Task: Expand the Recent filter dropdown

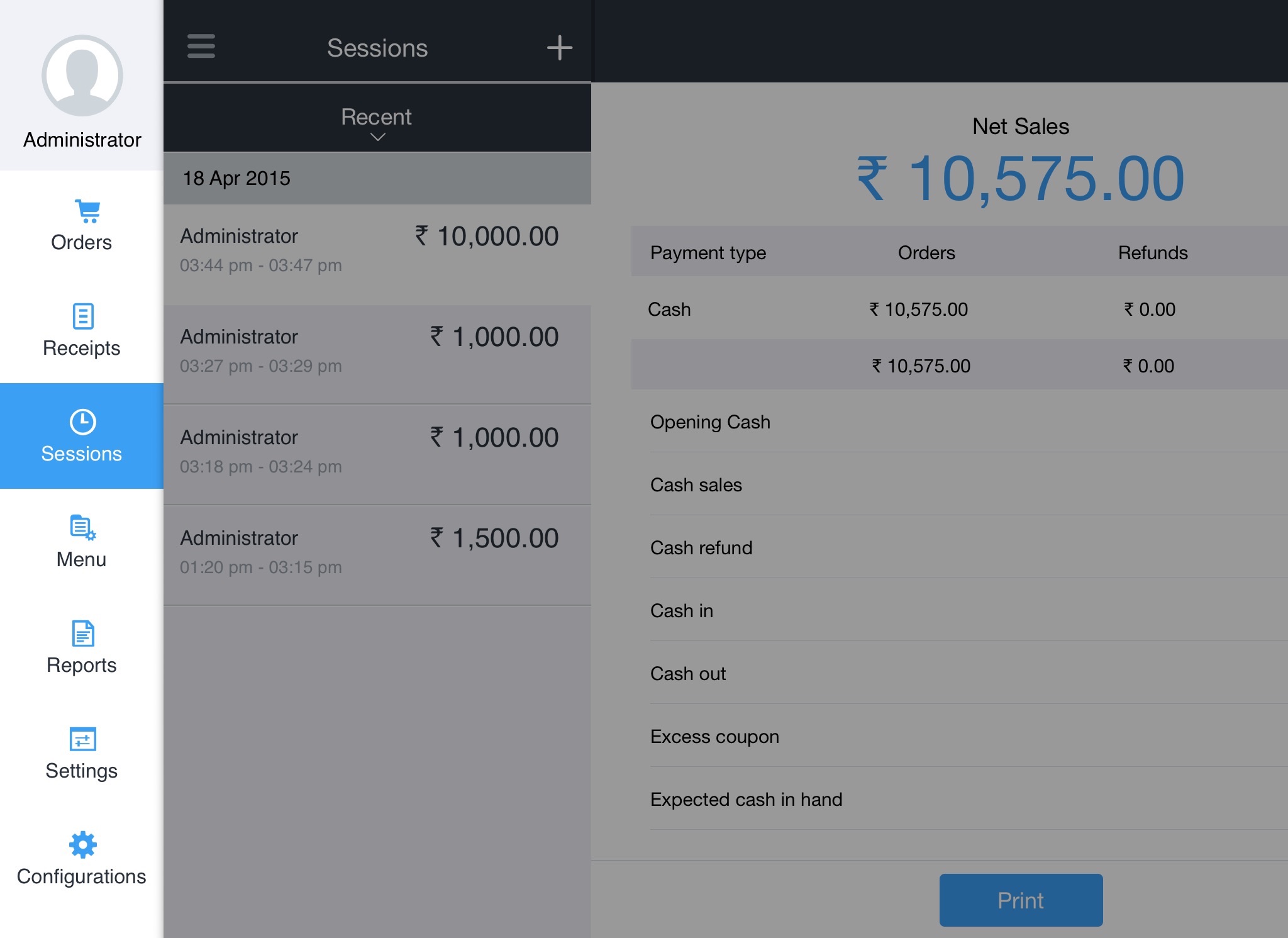Action: pyautogui.click(x=376, y=117)
